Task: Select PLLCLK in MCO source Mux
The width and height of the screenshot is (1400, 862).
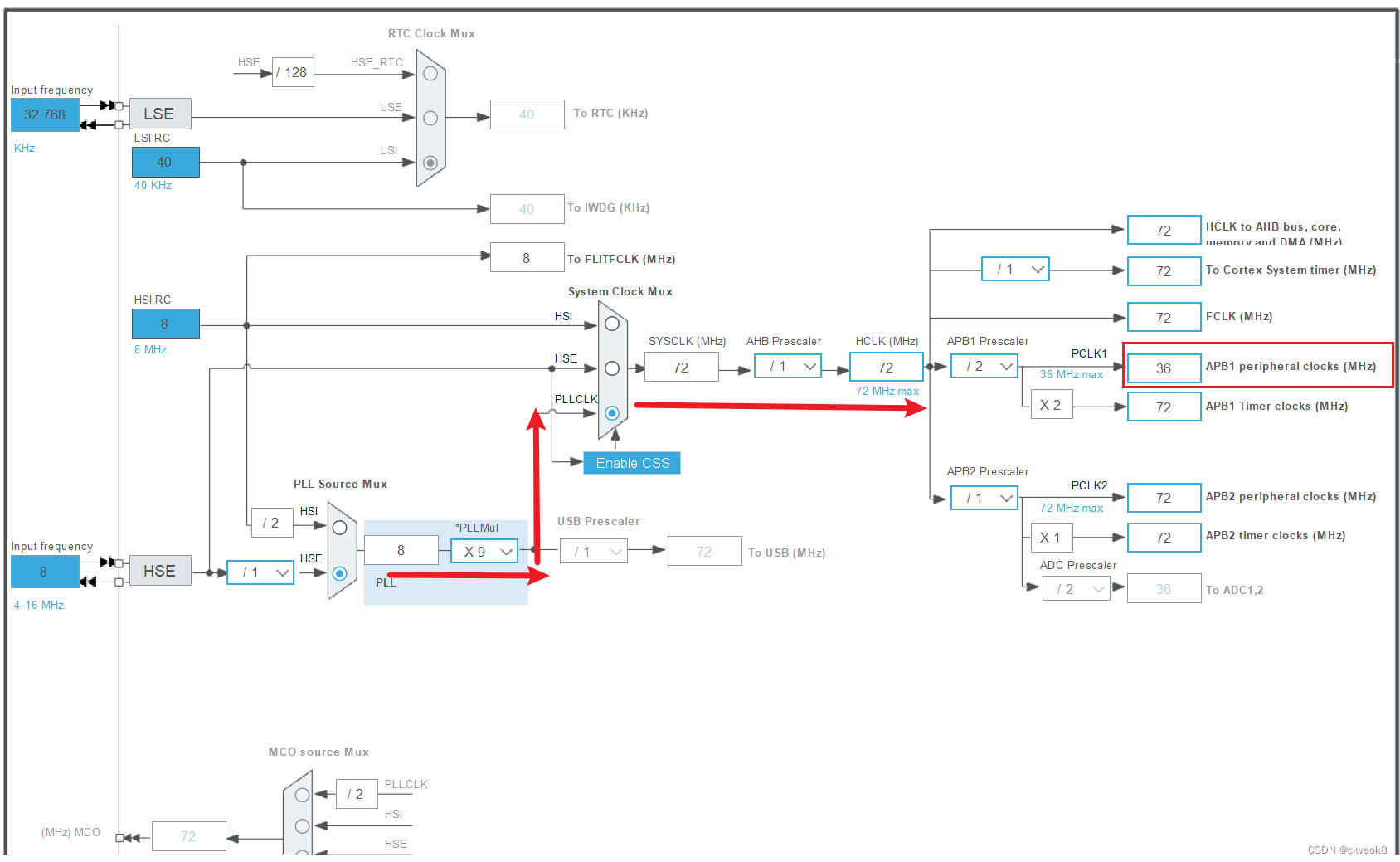Action: [x=302, y=795]
